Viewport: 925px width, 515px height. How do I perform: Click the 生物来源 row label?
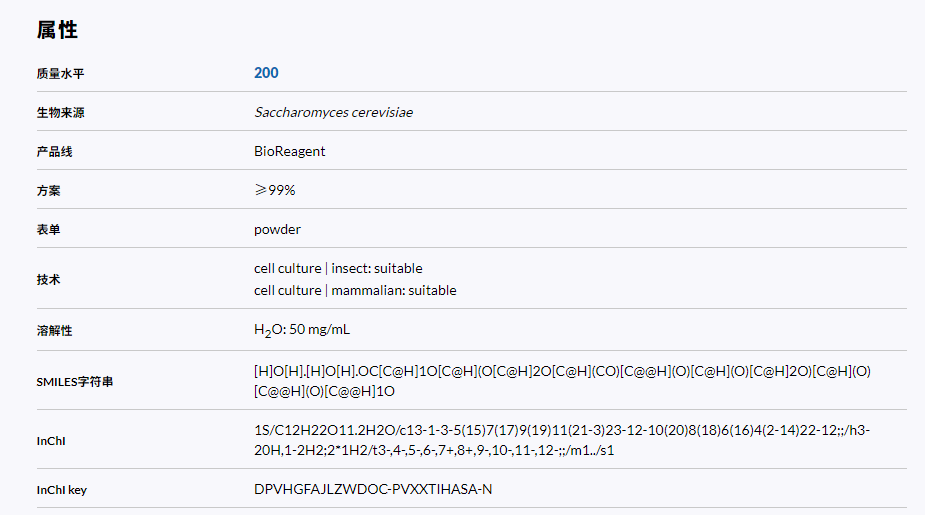[60, 113]
